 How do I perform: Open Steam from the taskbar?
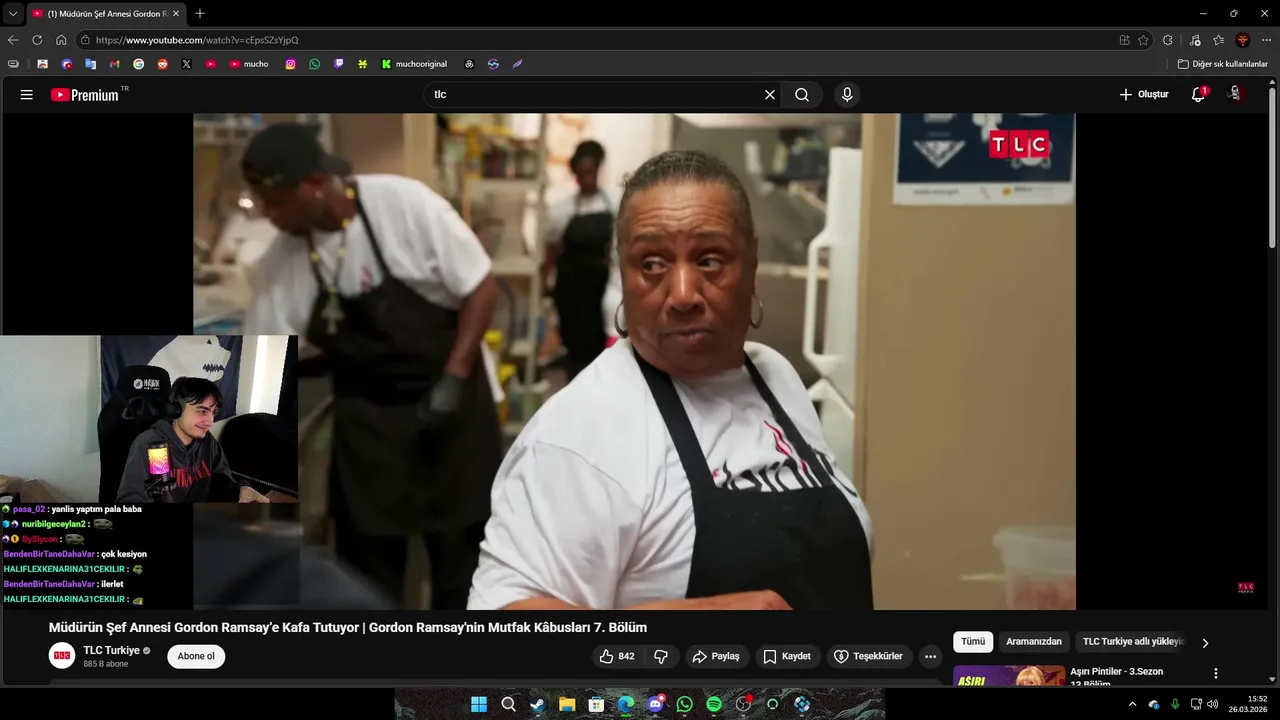pyautogui.click(x=538, y=704)
